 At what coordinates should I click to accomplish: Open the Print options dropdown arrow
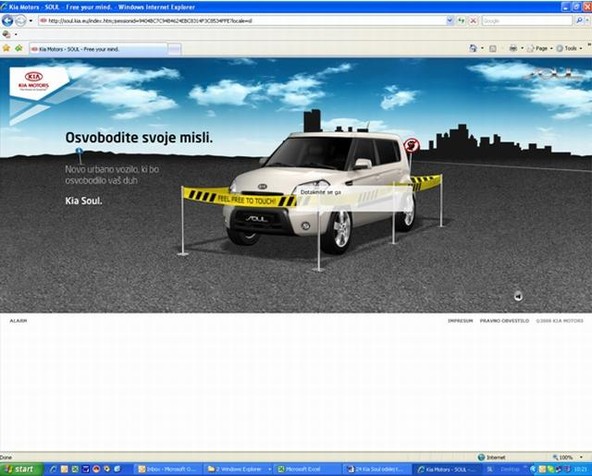point(522,48)
